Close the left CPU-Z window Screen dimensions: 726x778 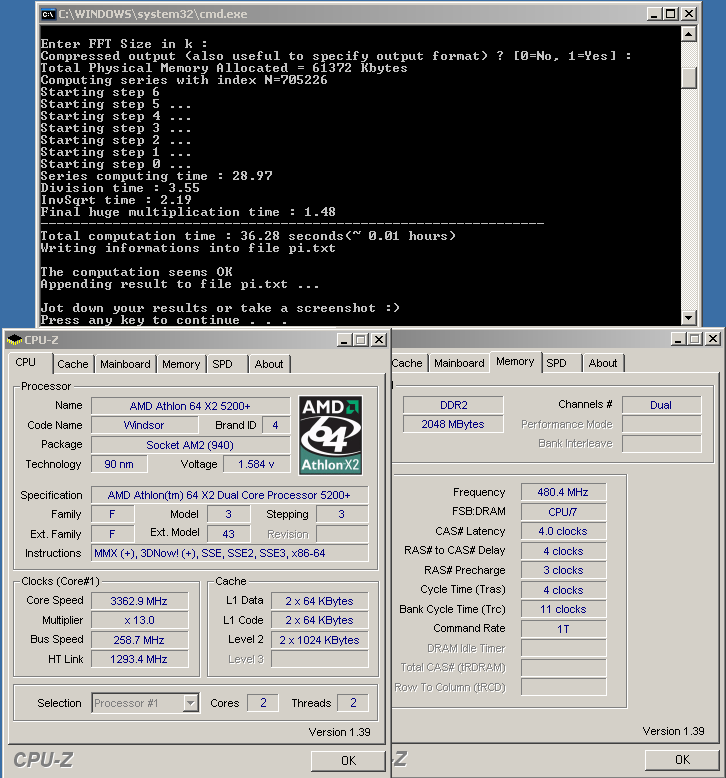coord(379,340)
